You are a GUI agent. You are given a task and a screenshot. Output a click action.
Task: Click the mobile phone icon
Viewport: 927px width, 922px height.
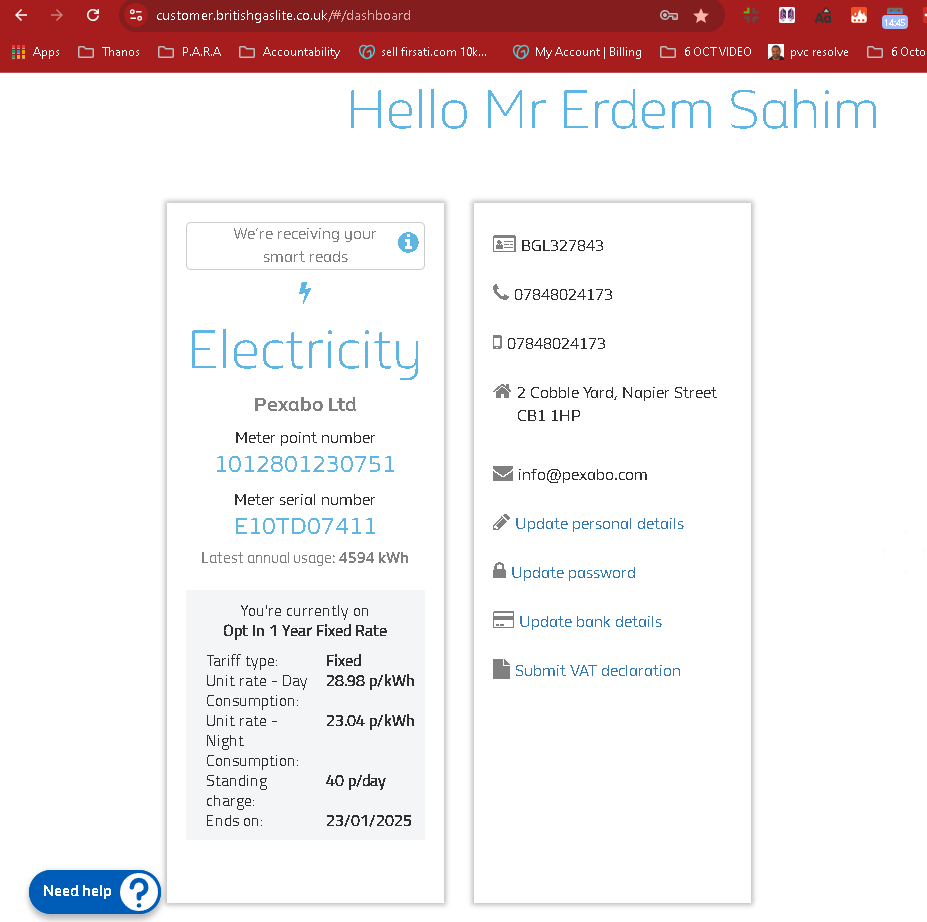(497, 342)
